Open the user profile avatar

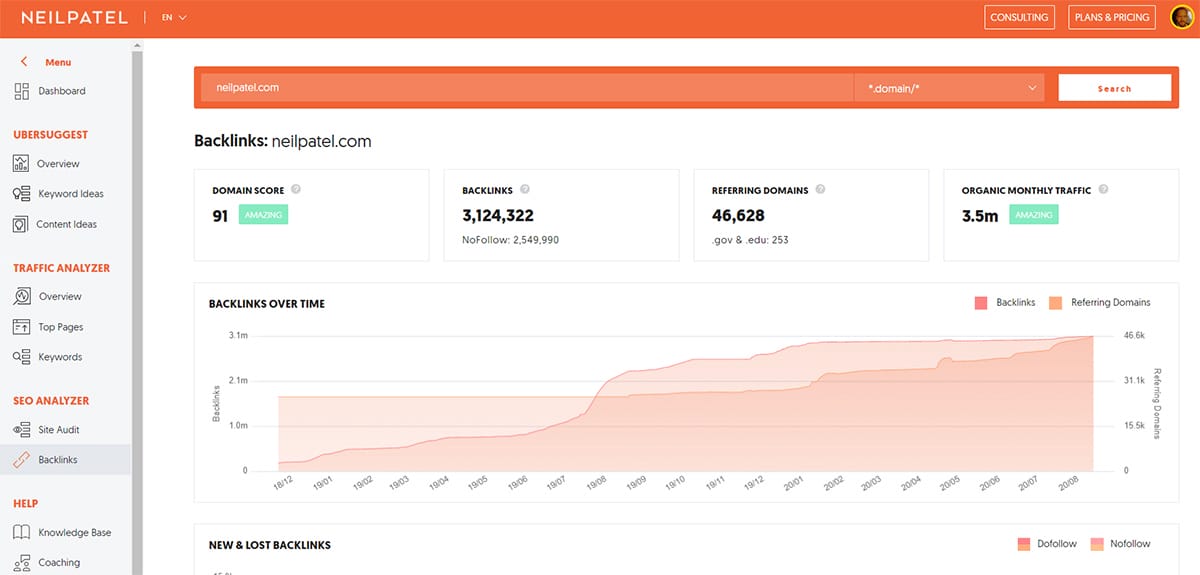(x=1183, y=18)
